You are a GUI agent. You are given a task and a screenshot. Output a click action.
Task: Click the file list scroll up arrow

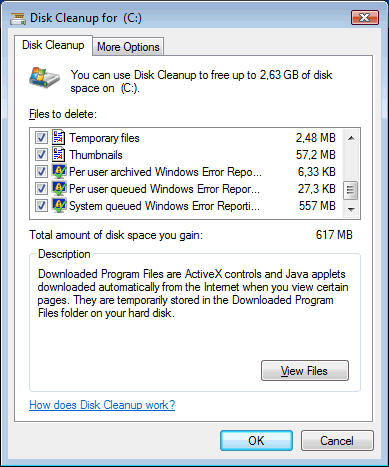coord(351,138)
